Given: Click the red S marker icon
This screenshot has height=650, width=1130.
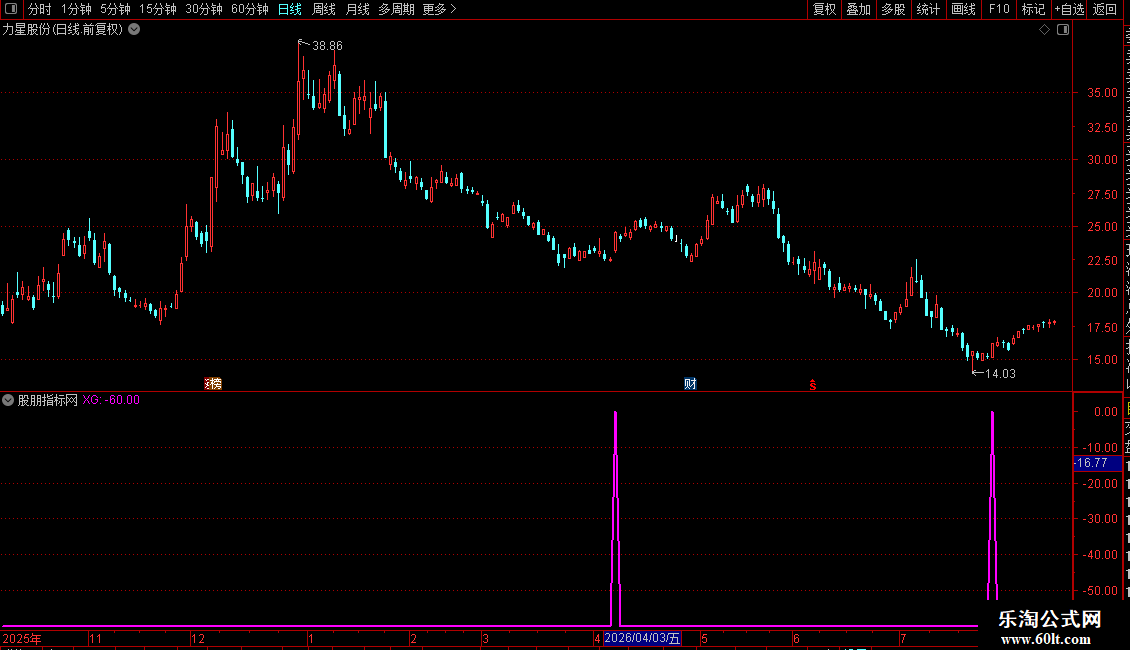Looking at the screenshot, I should coord(812,385).
